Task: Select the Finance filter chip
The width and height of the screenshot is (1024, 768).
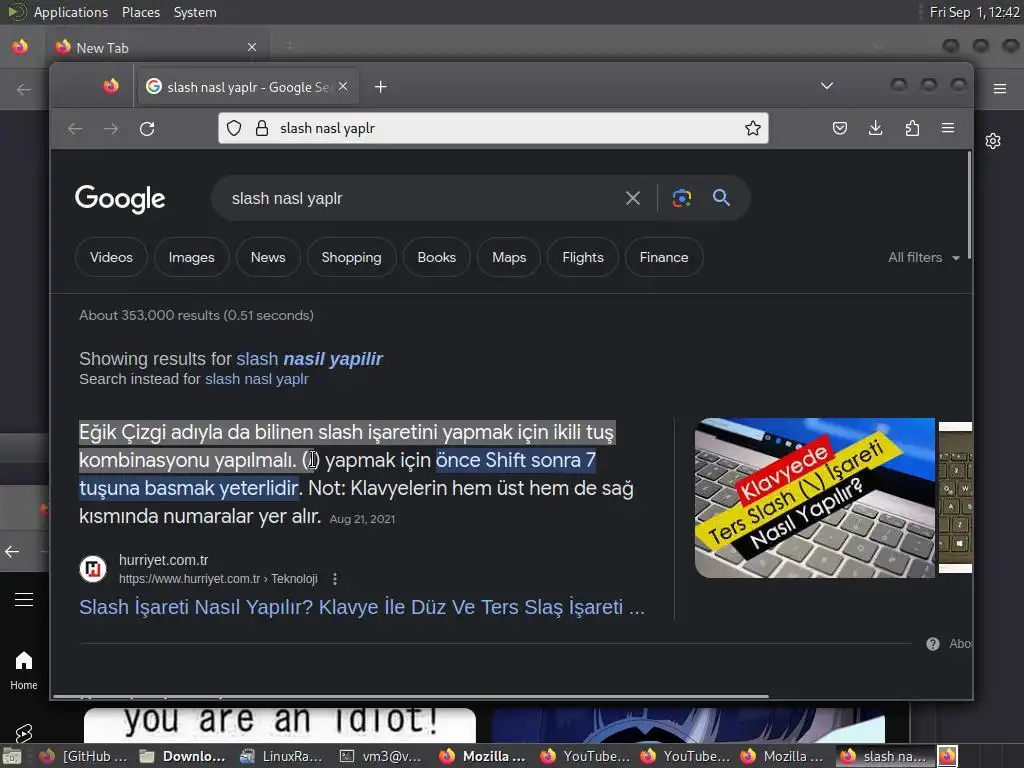Action: click(664, 257)
